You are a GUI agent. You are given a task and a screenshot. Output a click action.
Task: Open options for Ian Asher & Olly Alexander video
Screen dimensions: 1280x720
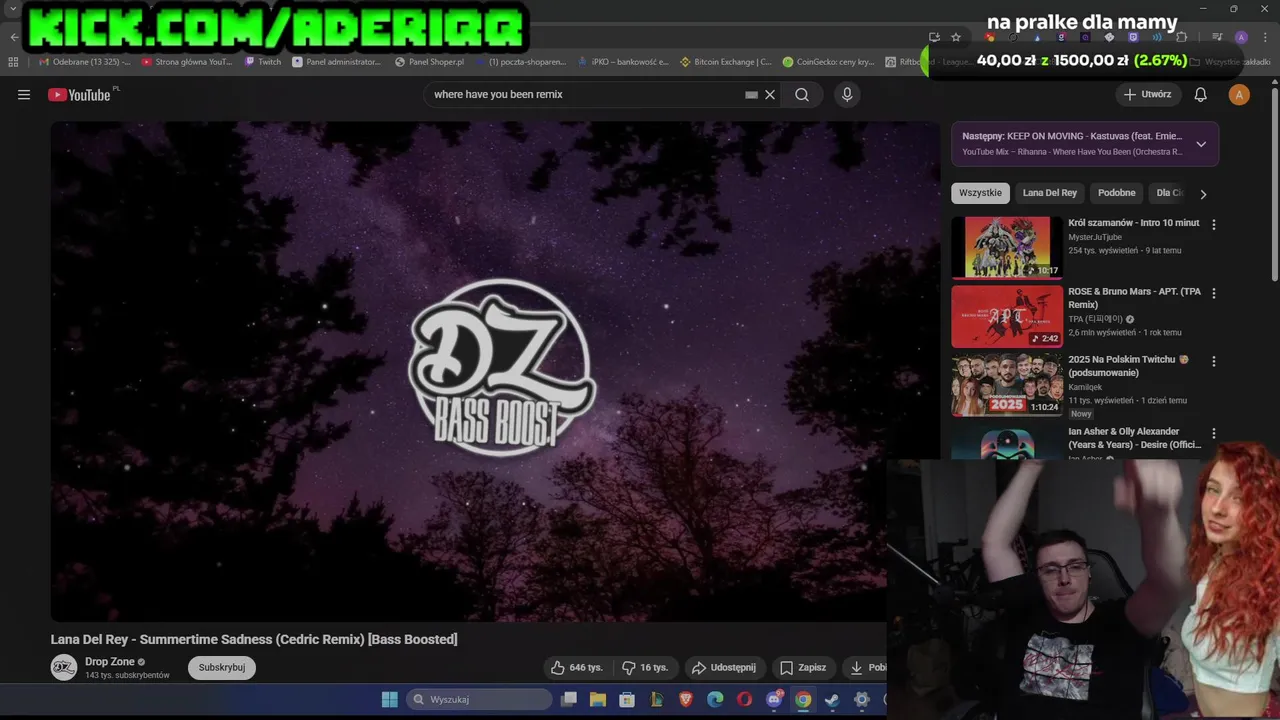(1214, 433)
